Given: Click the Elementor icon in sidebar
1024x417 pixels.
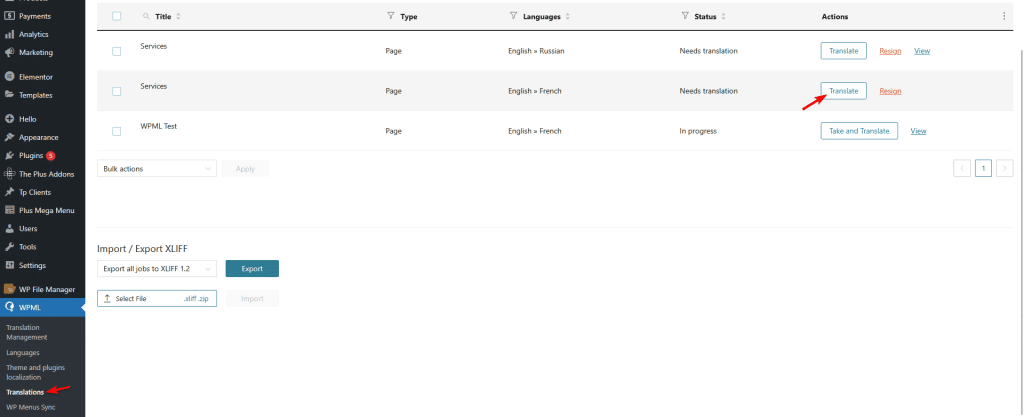Looking at the screenshot, I should [10, 77].
